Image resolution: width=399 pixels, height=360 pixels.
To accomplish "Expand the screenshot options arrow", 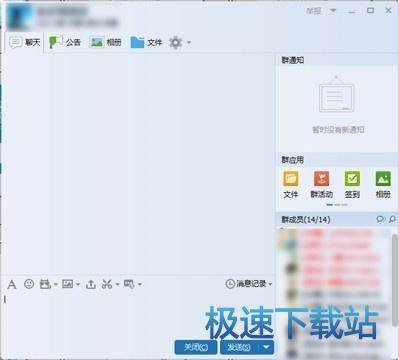I will pos(117,284).
